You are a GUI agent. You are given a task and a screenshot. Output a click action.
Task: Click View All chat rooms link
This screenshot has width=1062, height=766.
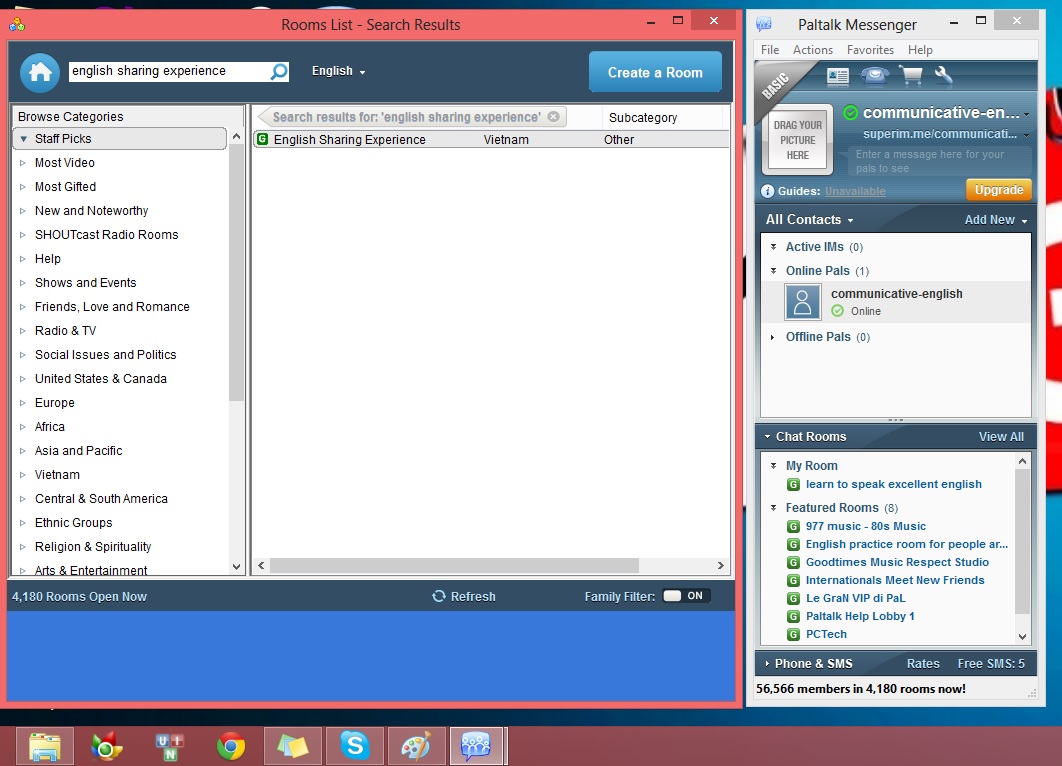[1001, 437]
